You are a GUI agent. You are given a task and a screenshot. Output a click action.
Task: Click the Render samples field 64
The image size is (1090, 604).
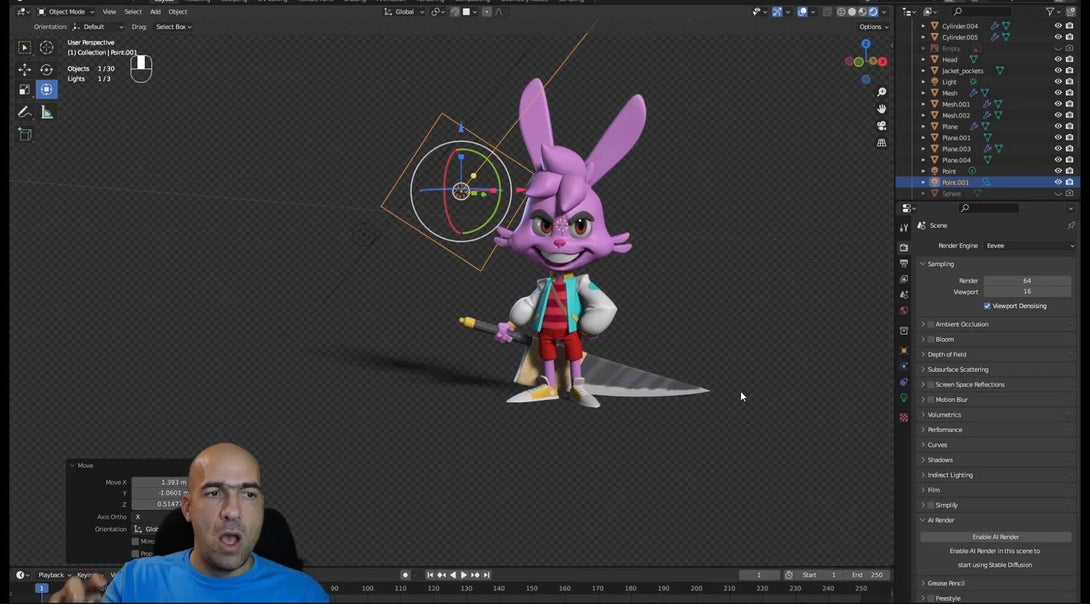point(1027,281)
